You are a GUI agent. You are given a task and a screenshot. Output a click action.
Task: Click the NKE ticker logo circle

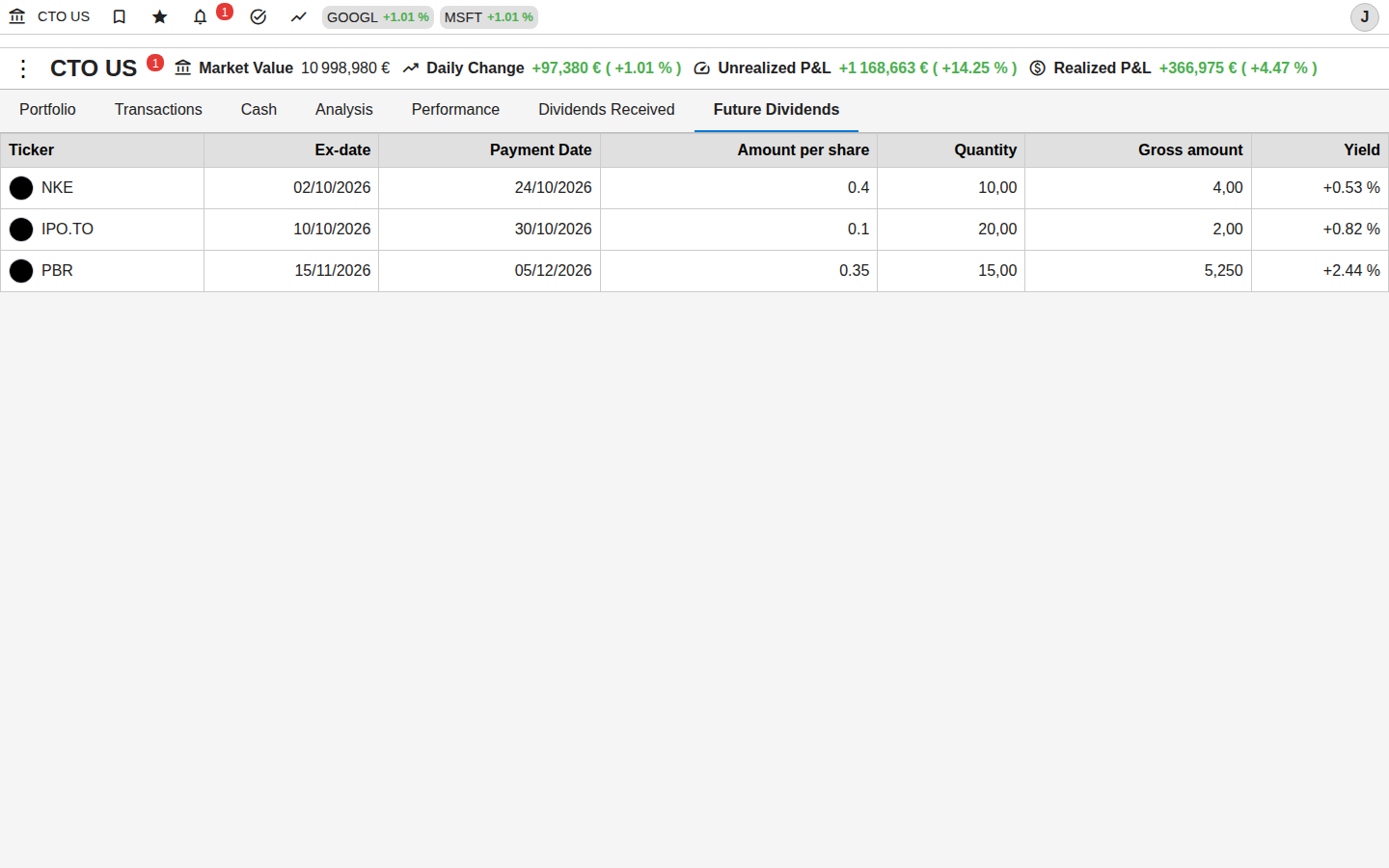pyautogui.click(x=21, y=188)
